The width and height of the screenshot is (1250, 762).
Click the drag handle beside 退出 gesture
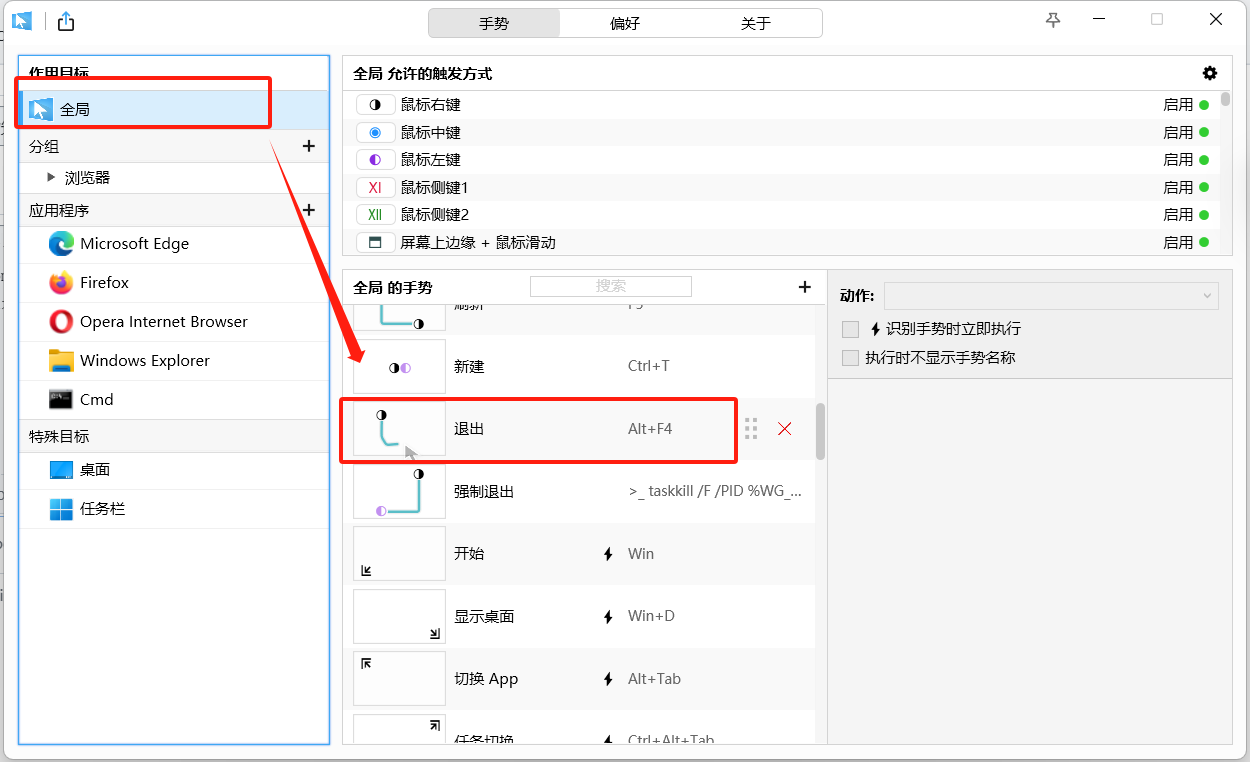751,428
